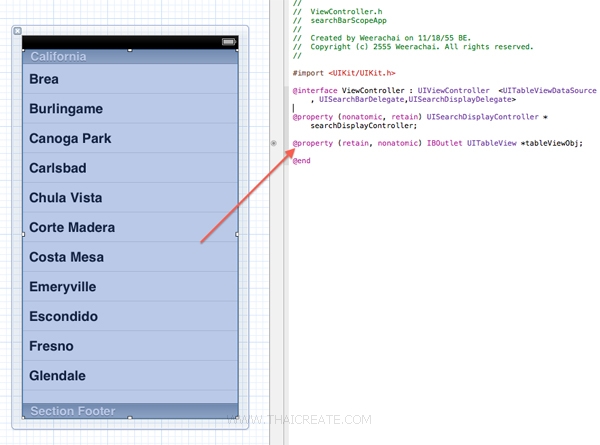Select the Escondido table row

click(x=130, y=316)
